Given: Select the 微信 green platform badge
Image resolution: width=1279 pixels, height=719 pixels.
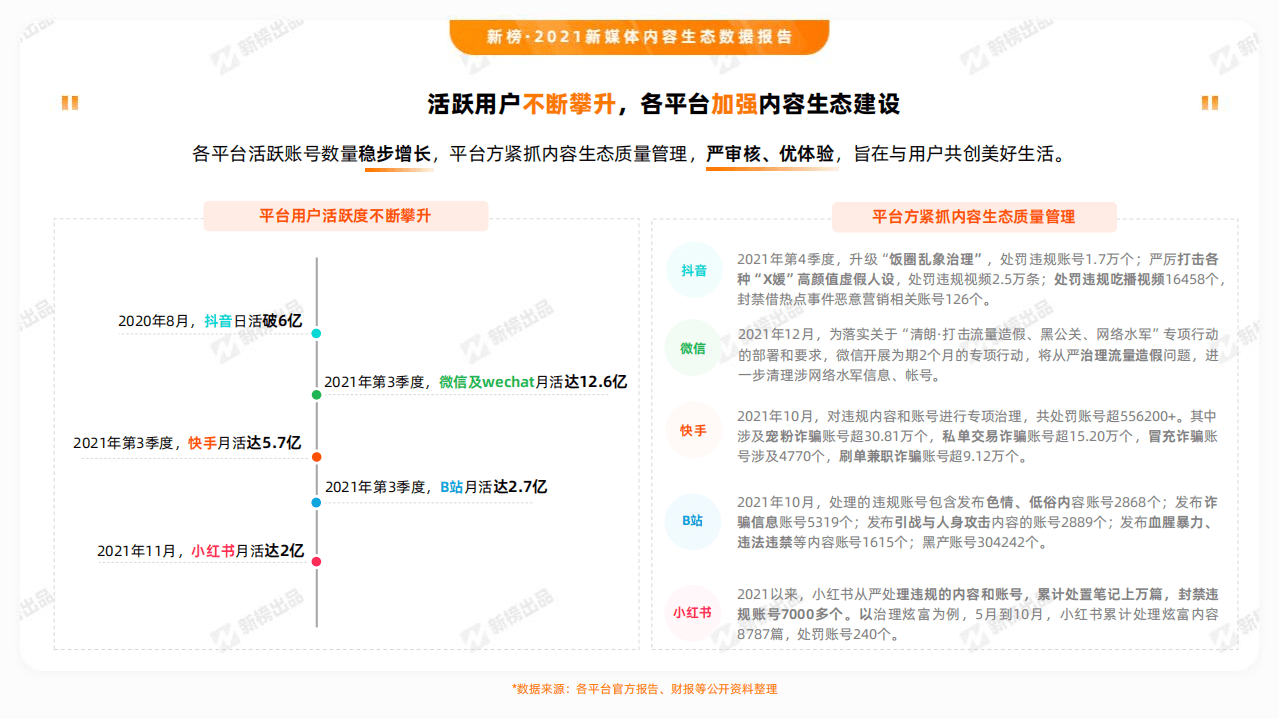Looking at the screenshot, I should click(x=693, y=351).
